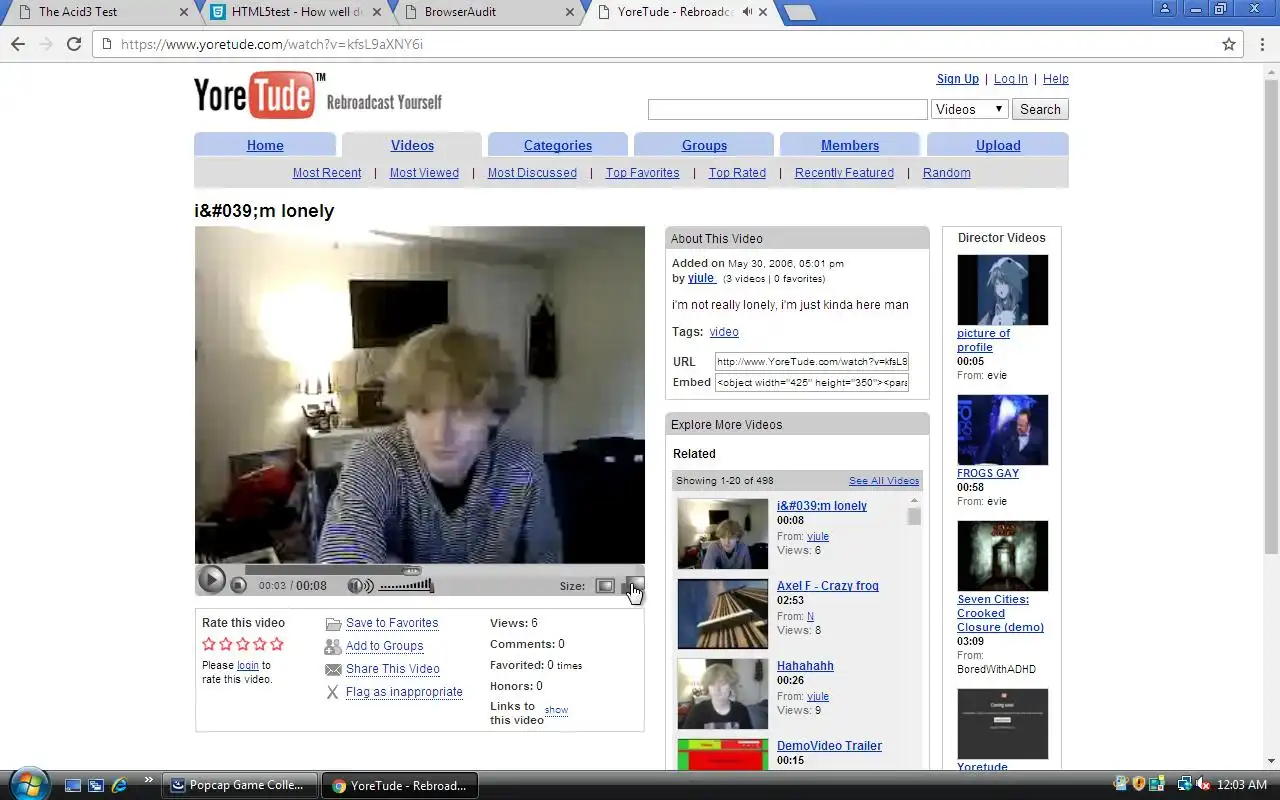Viewport: 1280px width, 800px height.
Task: Go back using the browser back arrow
Action: (18, 44)
